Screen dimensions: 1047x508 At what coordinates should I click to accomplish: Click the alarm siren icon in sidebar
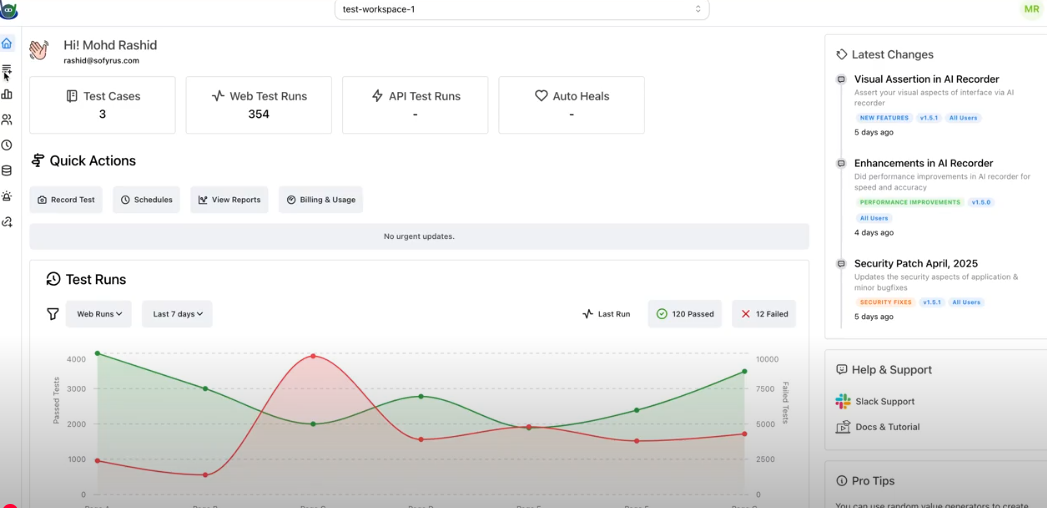click(7, 196)
